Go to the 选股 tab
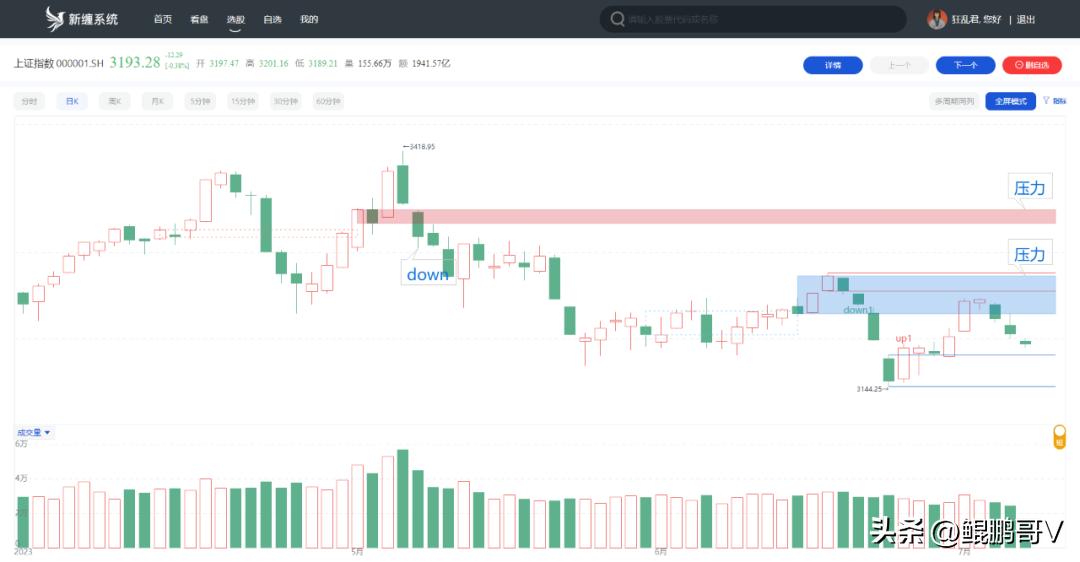Viewport: 1080px width, 562px height. 235,19
